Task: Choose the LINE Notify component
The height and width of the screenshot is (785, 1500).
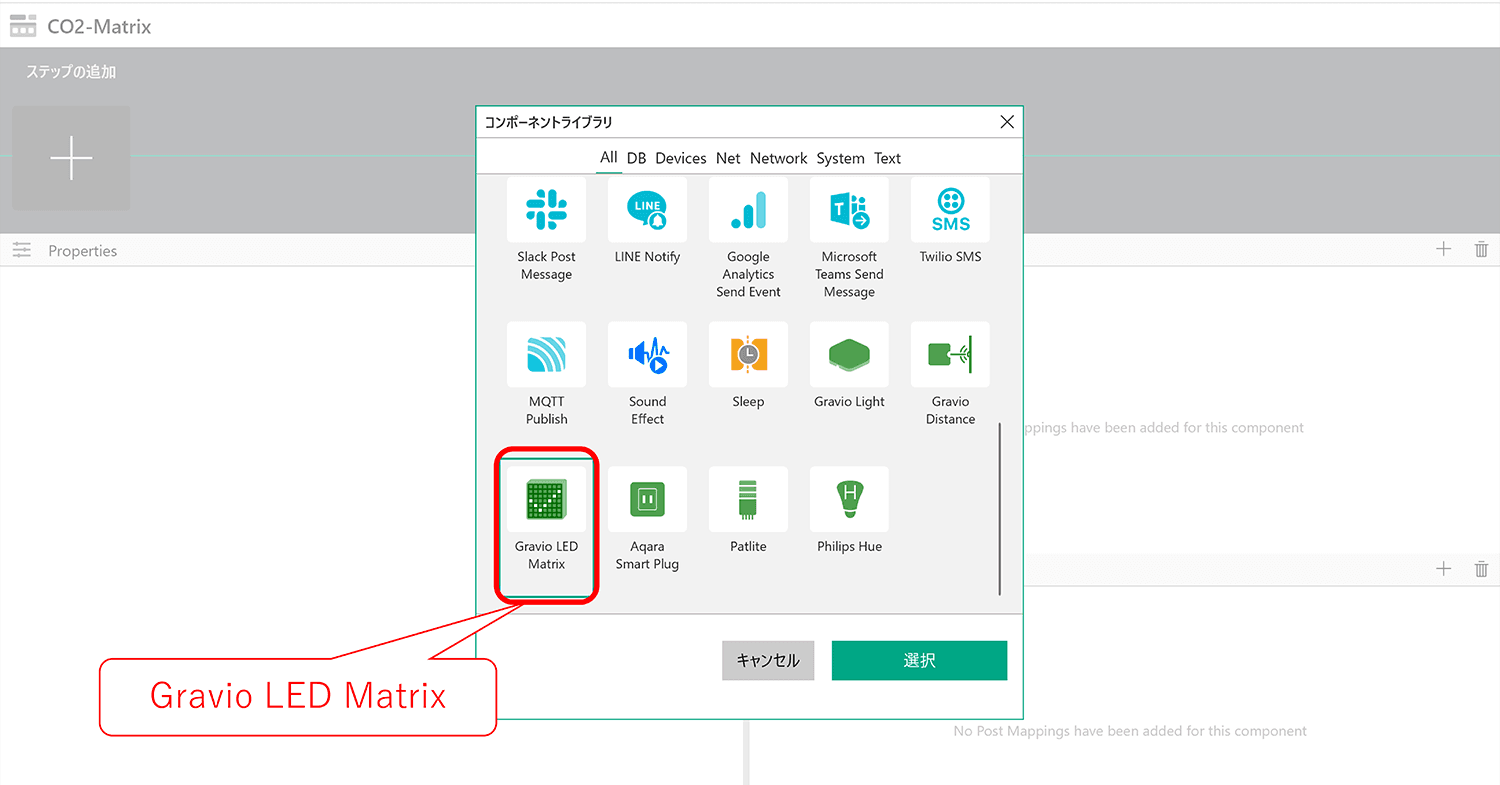Action: [x=647, y=223]
